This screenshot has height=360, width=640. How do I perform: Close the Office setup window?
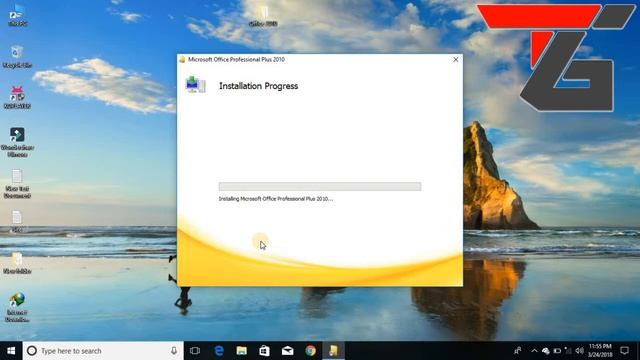[456, 60]
